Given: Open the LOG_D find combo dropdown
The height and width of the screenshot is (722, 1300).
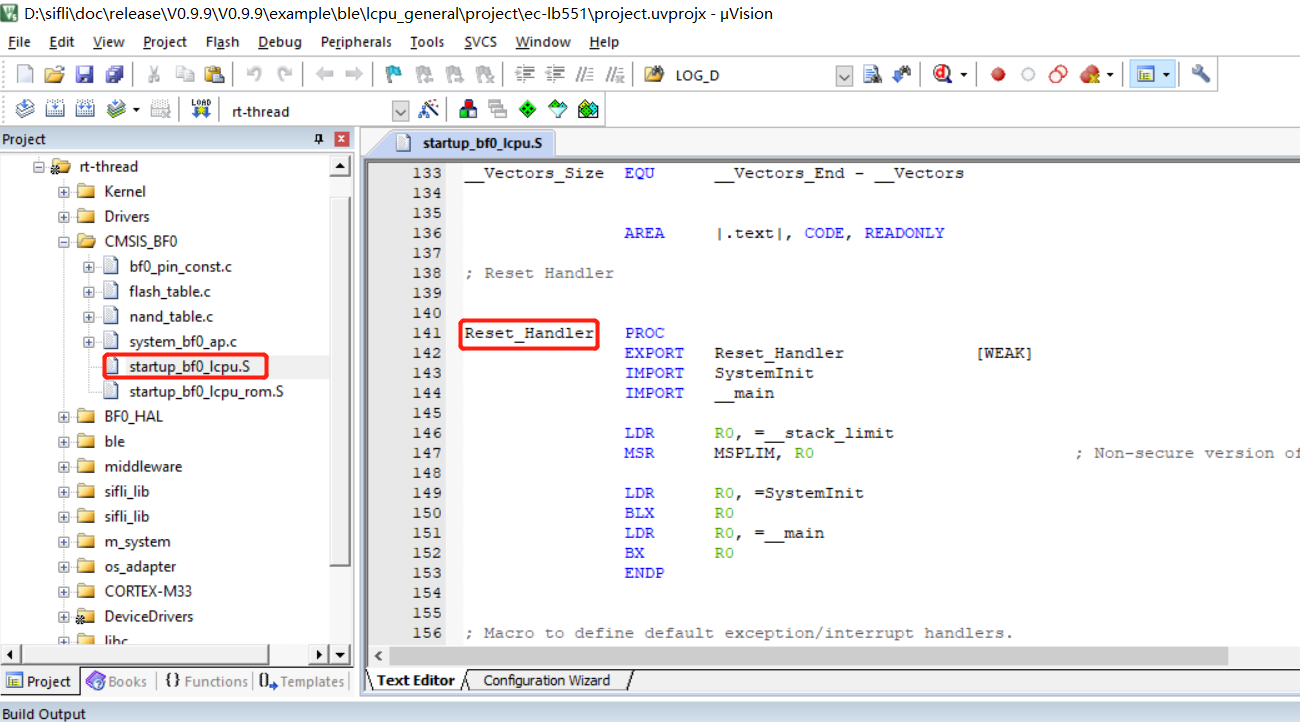Looking at the screenshot, I should point(843,76).
